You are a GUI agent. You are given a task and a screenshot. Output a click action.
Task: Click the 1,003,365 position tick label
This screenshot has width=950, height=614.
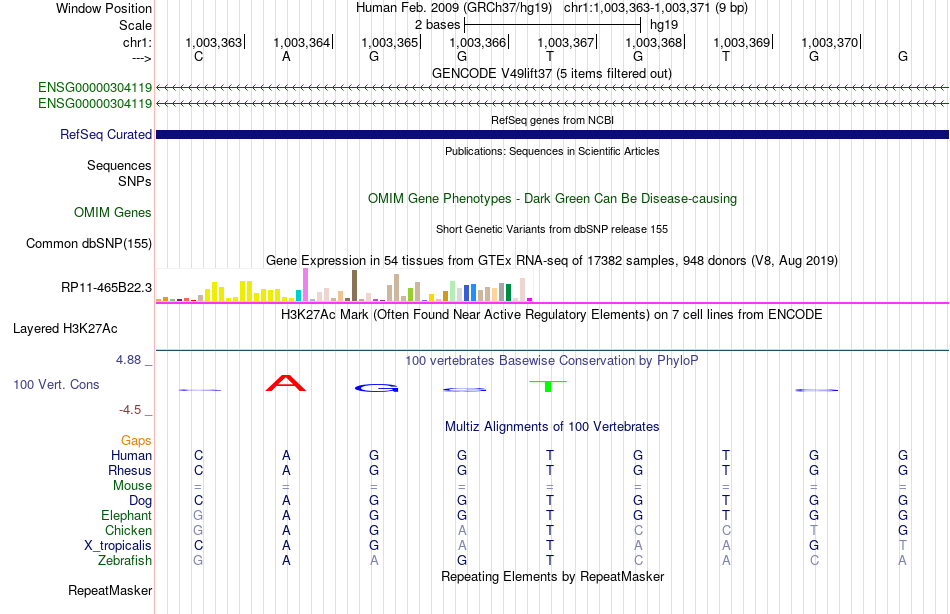[x=390, y=42]
